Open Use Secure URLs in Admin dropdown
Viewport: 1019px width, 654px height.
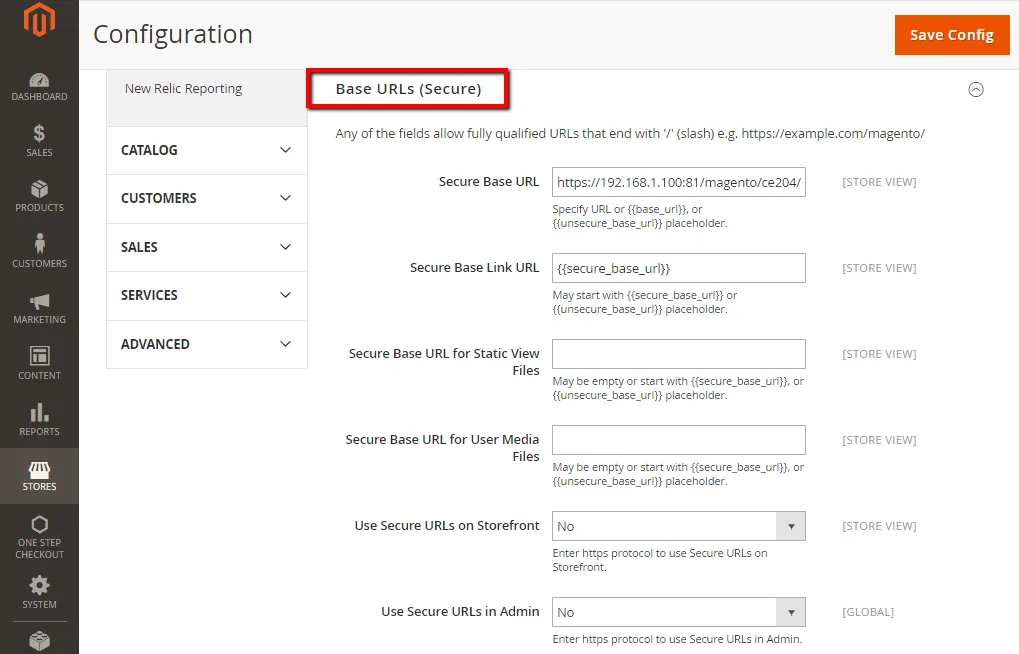[x=678, y=612]
